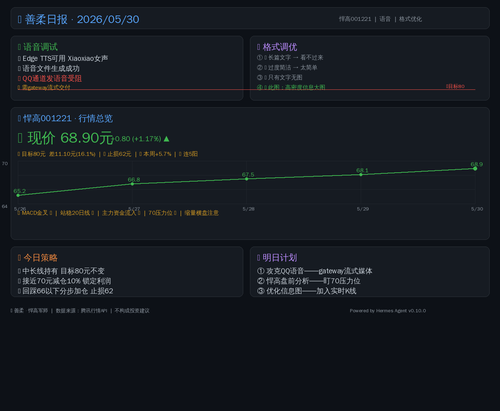The width and height of the screenshot is (500, 411).
Task: Click item ③ 只有文字无图
Action: [x=280, y=77]
